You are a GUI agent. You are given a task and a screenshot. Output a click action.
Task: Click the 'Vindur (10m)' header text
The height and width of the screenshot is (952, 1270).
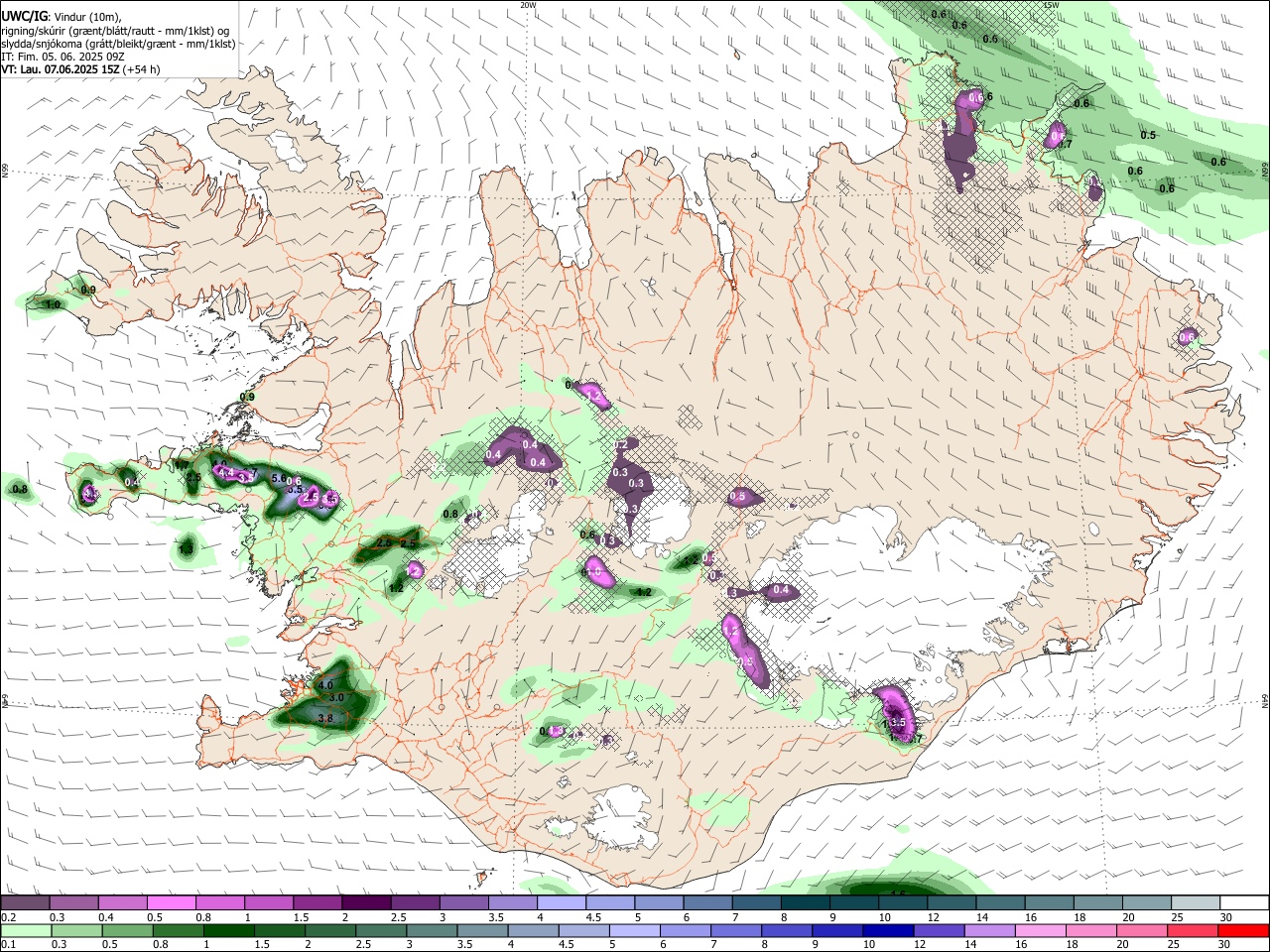tap(85, 16)
